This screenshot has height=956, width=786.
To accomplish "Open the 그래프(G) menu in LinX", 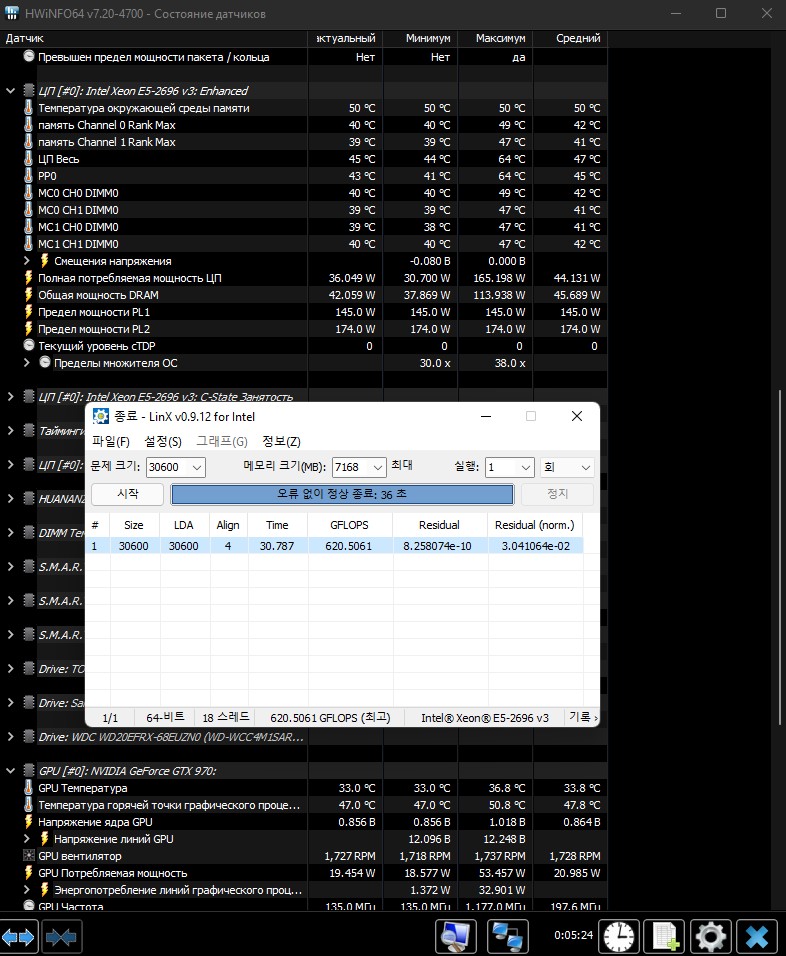I will (x=222, y=441).
